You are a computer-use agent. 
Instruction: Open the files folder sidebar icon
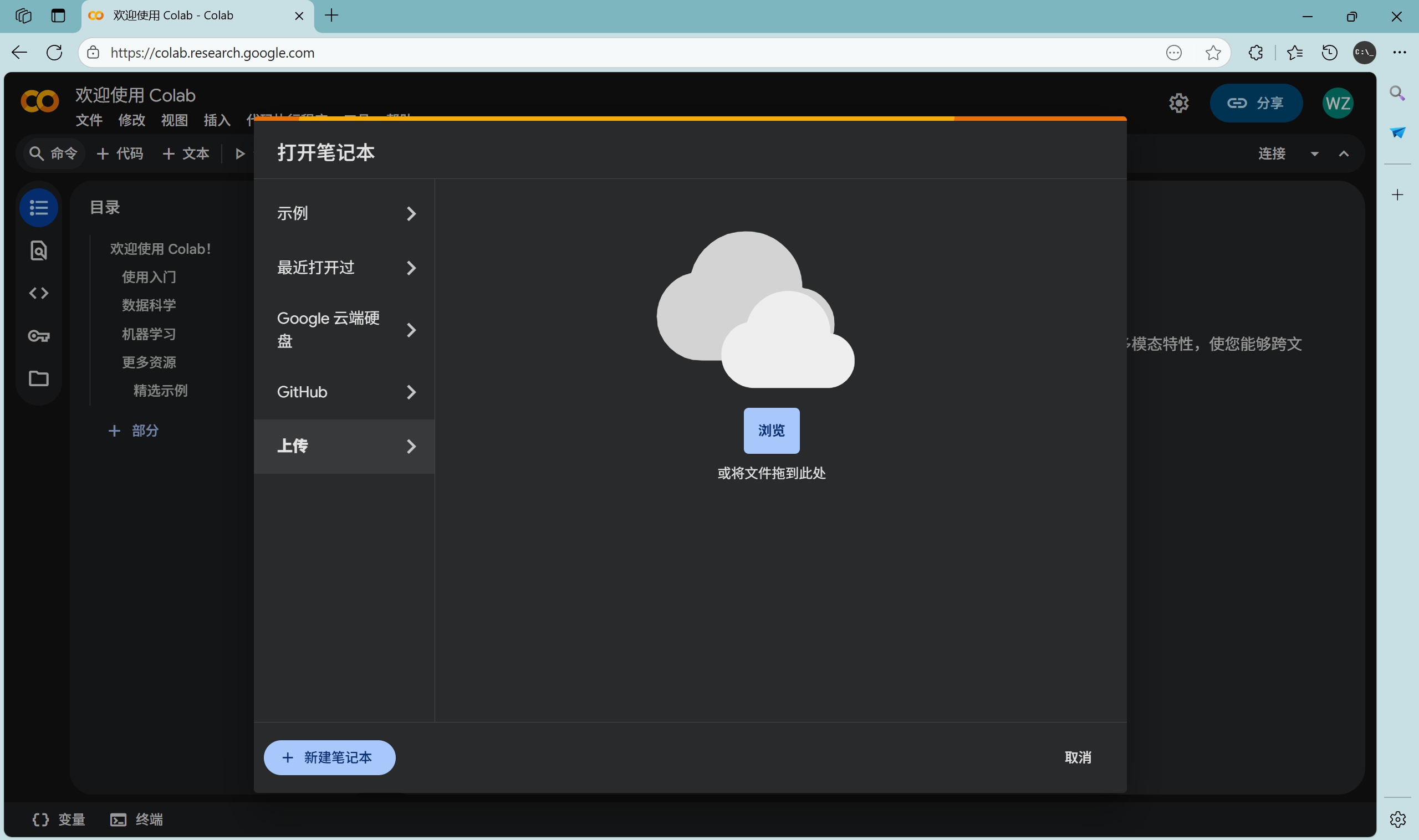click(38, 378)
